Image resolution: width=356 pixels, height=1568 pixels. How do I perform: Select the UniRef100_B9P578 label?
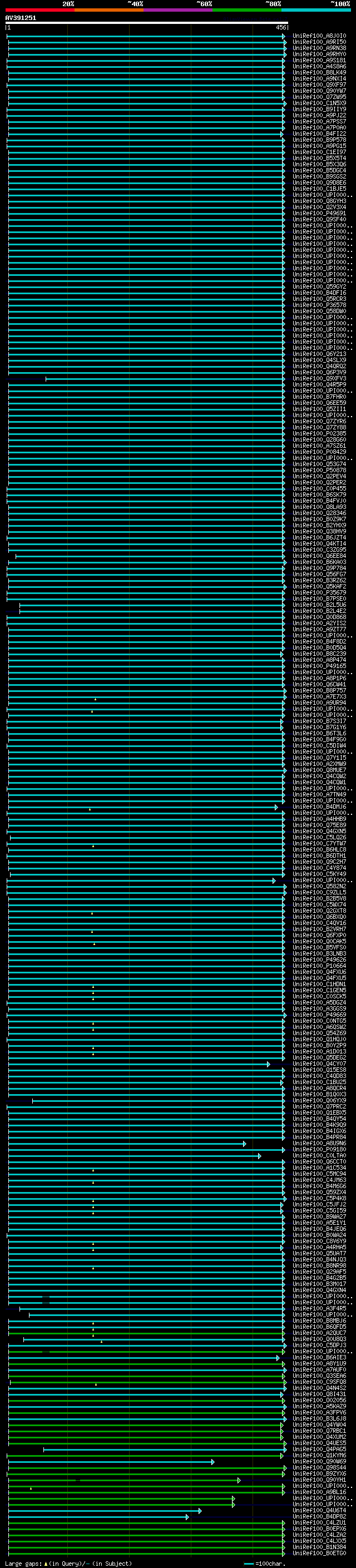[x=319, y=140]
